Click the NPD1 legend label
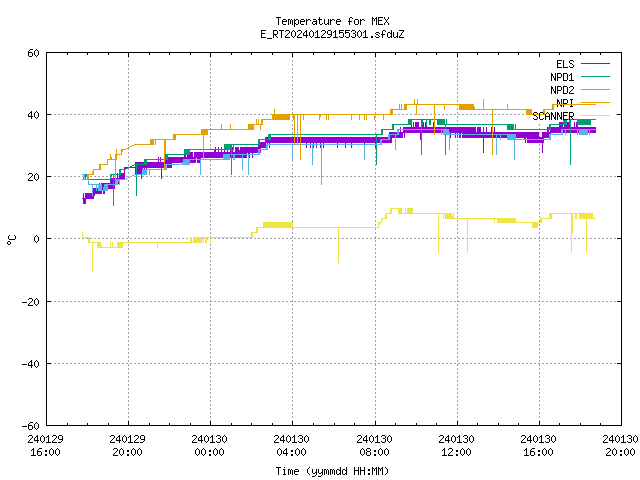This screenshot has width=640, height=480. coord(562,77)
